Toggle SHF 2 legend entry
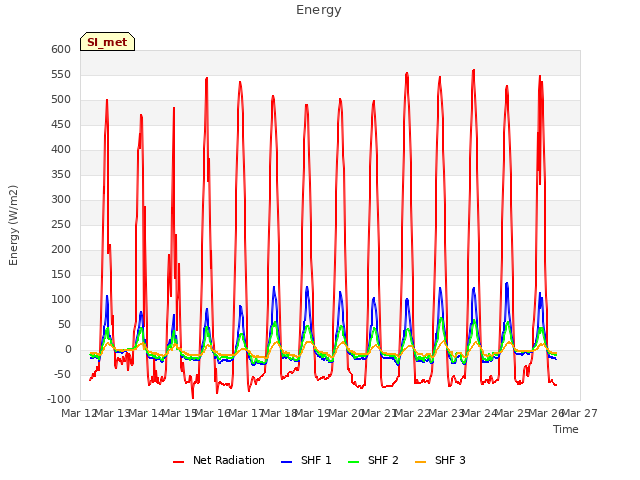 [x=373, y=460]
